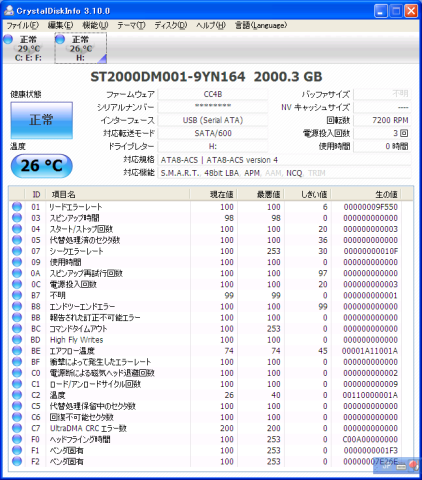This screenshot has height=480, width=422.
Task: Click status icon for C2 温度
Action: pyautogui.click(x=17, y=395)
